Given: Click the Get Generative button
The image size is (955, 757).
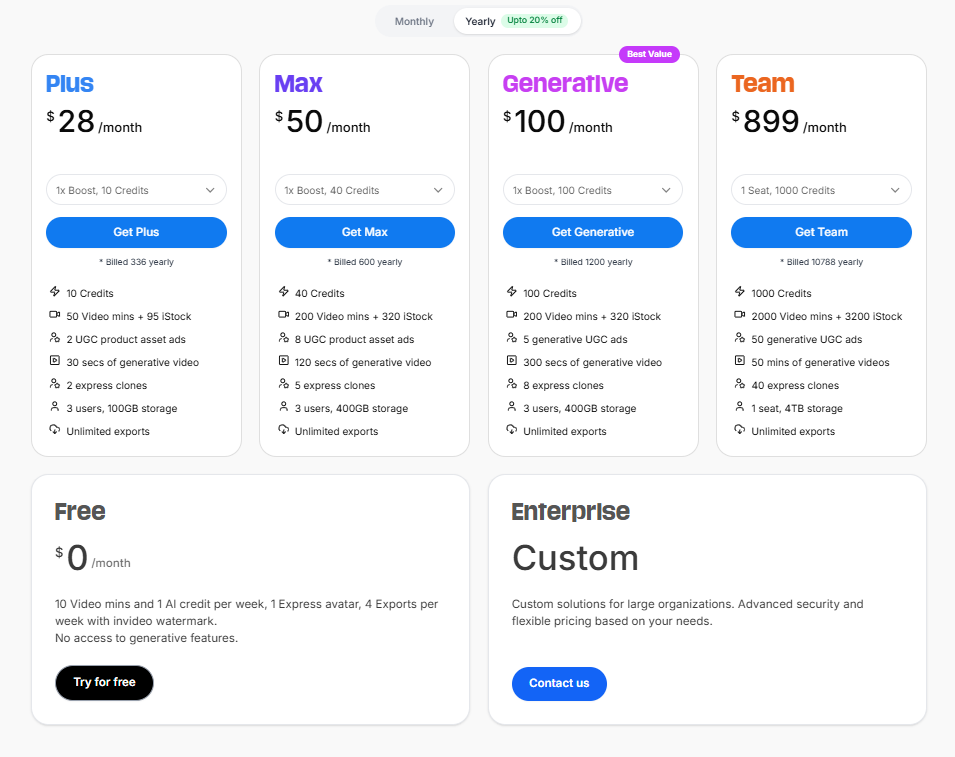Looking at the screenshot, I should click(x=592, y=231).
